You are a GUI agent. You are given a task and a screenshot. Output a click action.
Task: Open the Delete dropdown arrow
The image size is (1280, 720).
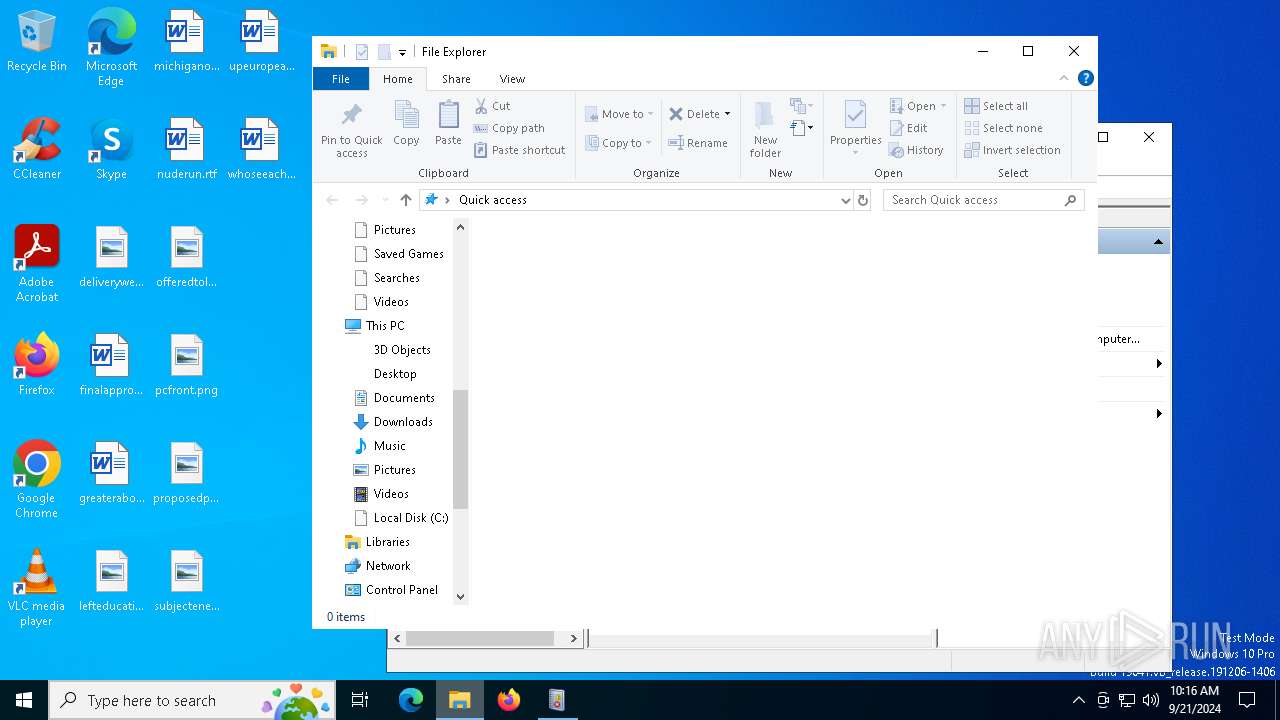coord(727,114)
